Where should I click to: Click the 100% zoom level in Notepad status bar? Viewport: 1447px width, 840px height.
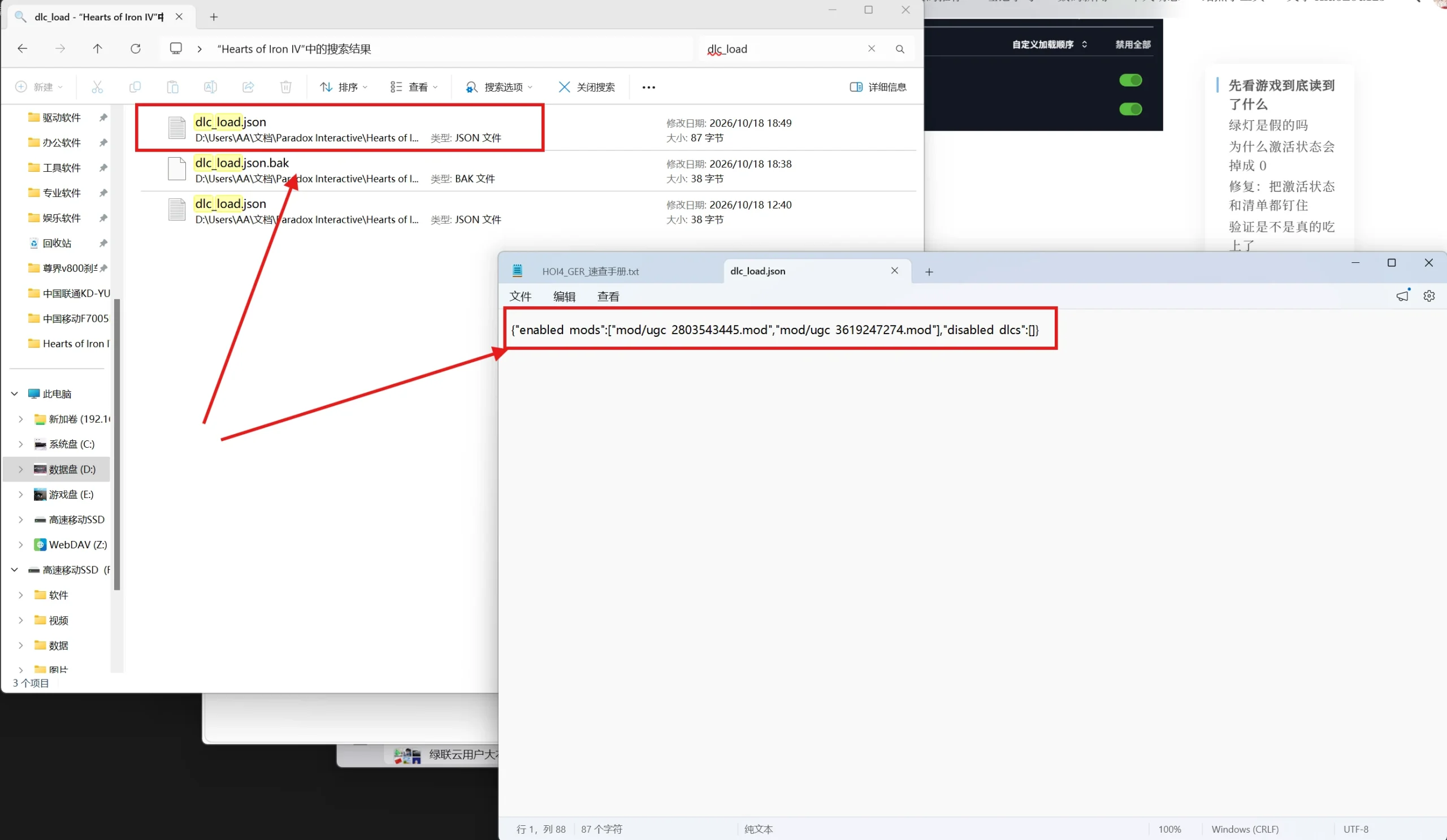tap(1169, 829)
